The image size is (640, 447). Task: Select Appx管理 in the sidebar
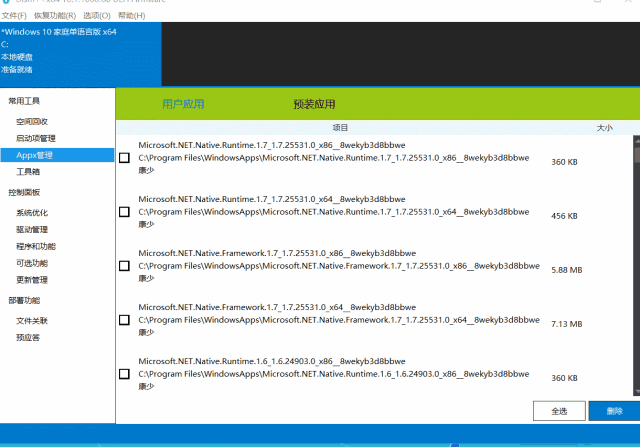point(58,155)
